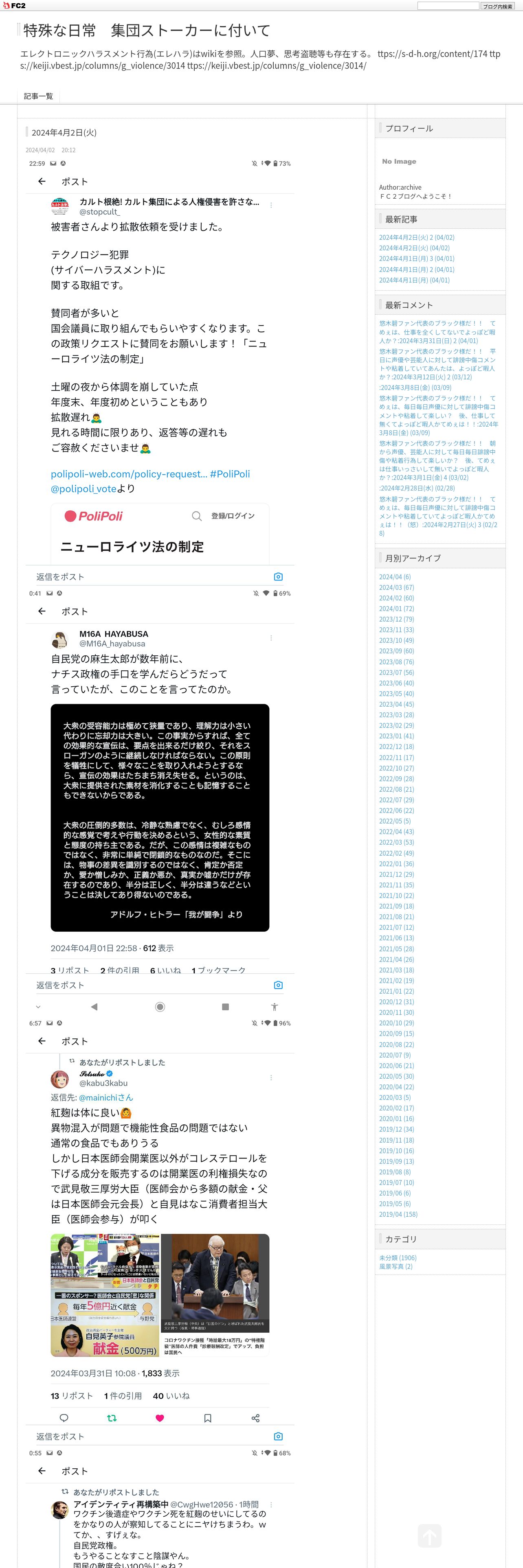The width and height of the screenshot is (523, 1568).
Task: Click the heart like icon in kabu3kabu post
Action: click(160, 1418)
